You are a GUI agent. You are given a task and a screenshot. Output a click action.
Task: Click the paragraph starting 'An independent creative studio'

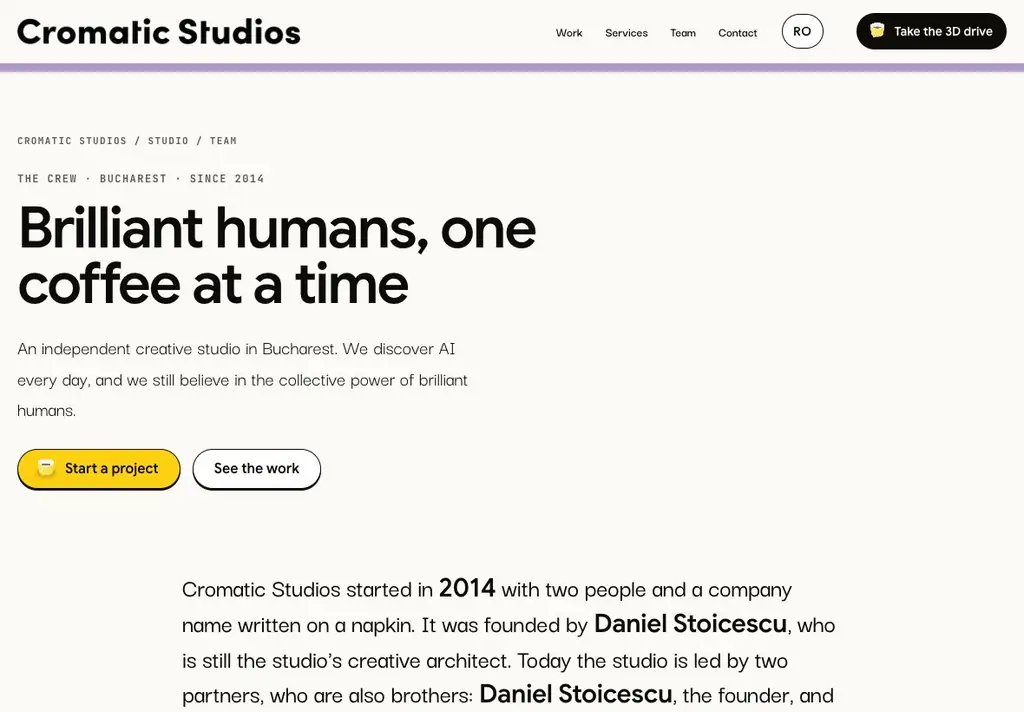242,380
